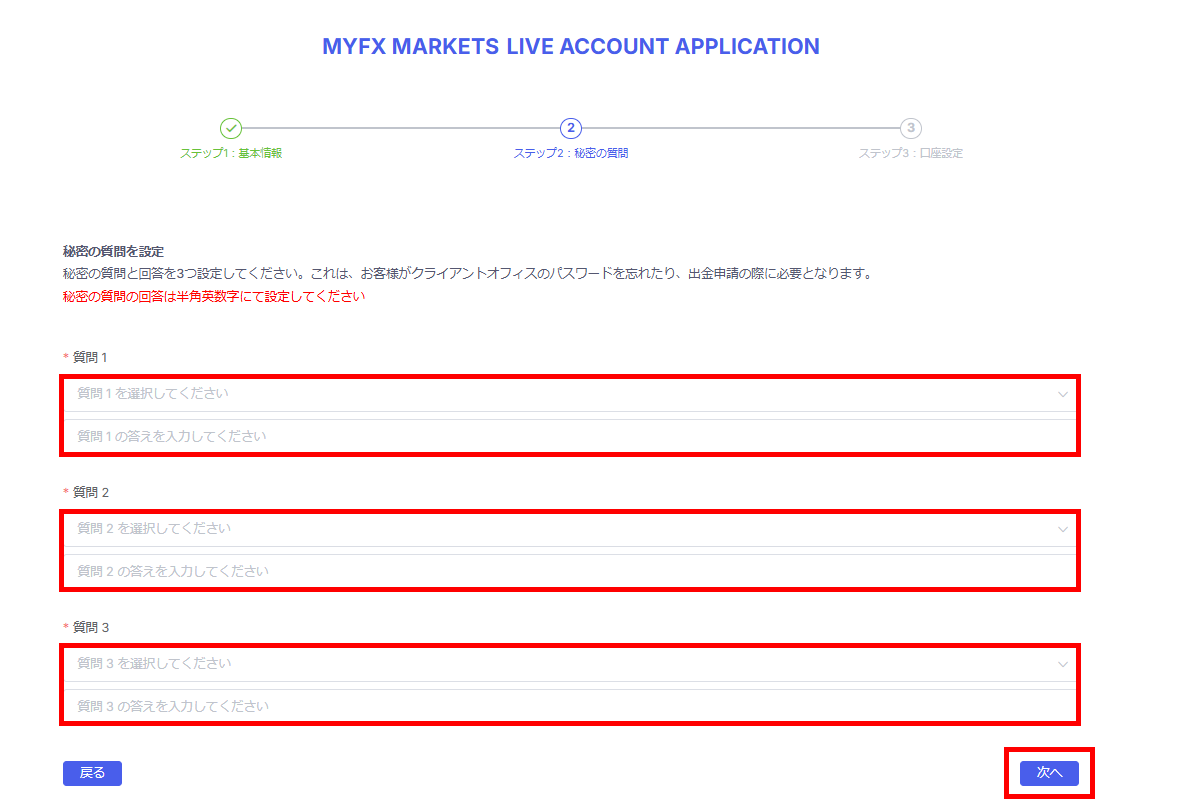Click the chevron arrow on 質問 1 dropdown

(1062, 394)
